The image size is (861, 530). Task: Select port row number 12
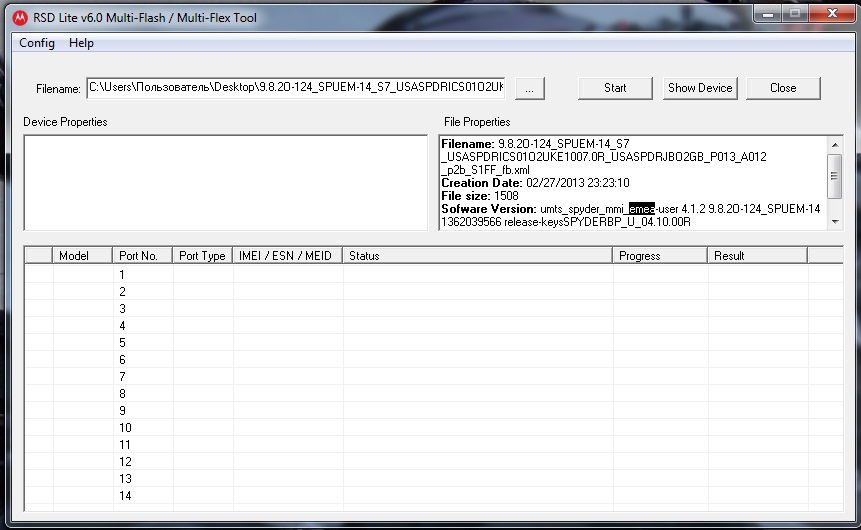(434, 461)
